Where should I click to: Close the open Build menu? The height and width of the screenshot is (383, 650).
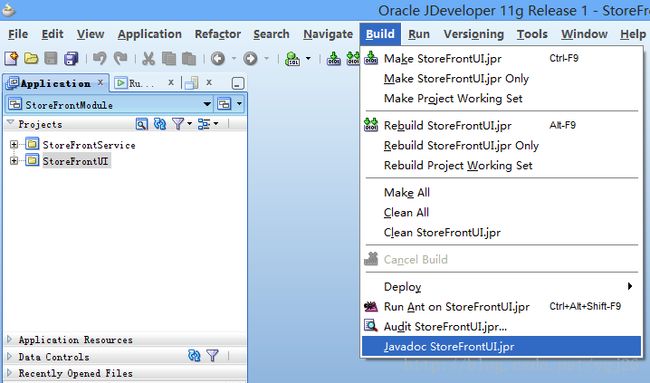(380, 34)
